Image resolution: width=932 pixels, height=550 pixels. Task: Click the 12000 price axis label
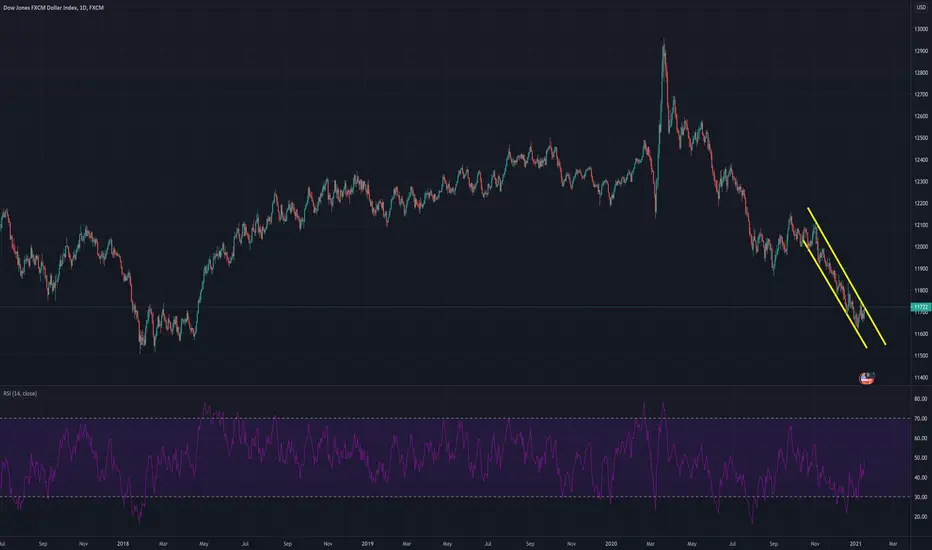(921, 247)
